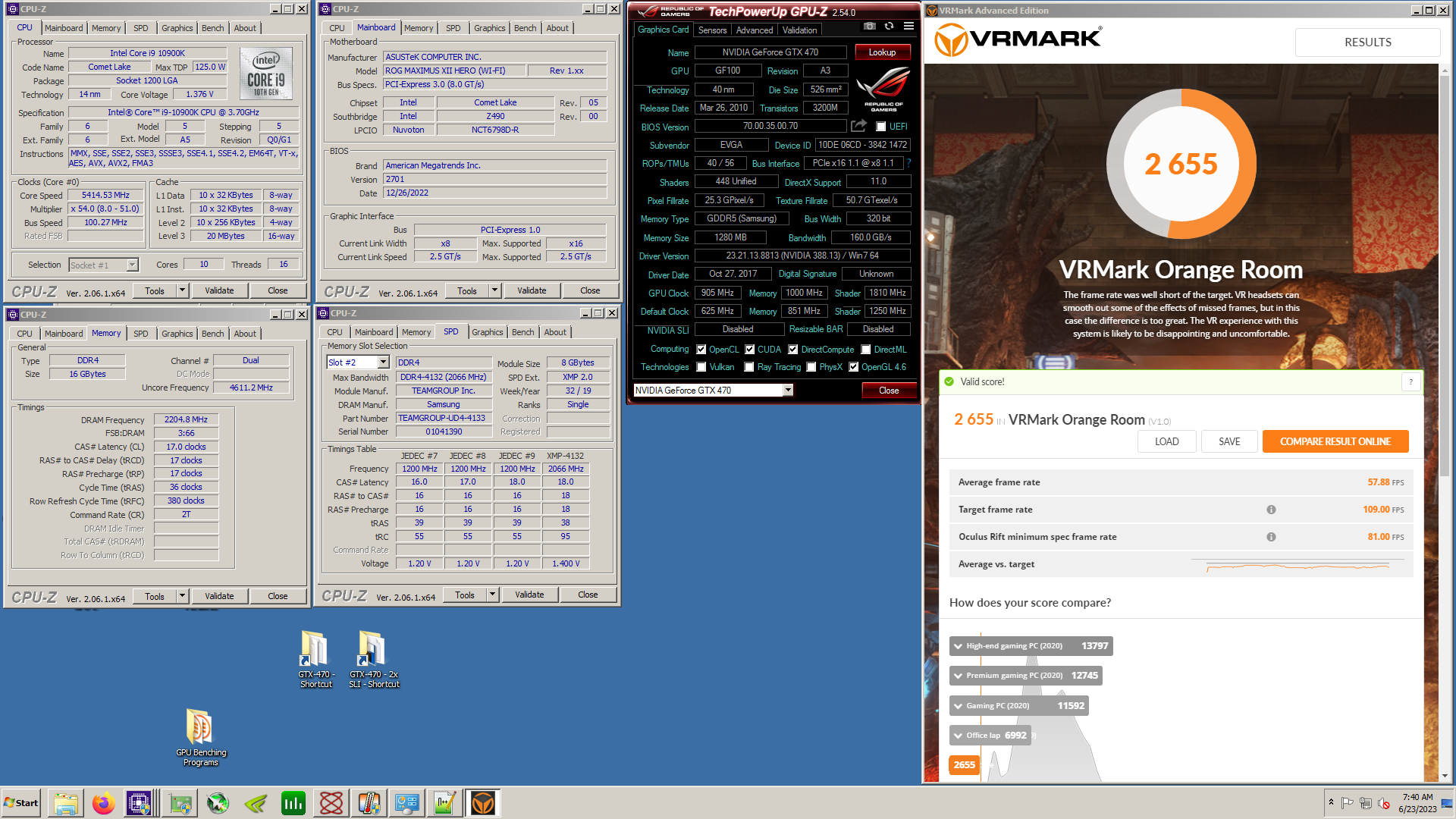Toggle the CUDA checkbox

coord(750,350)
